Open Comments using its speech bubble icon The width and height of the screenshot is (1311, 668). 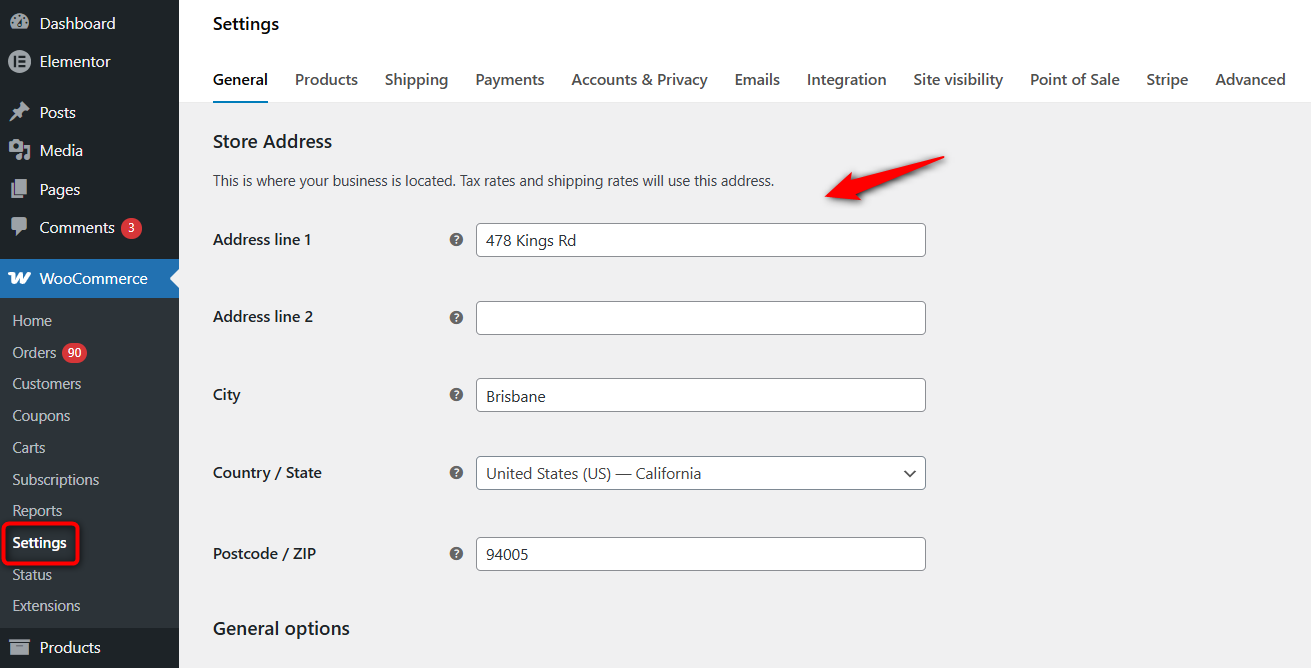19,227
